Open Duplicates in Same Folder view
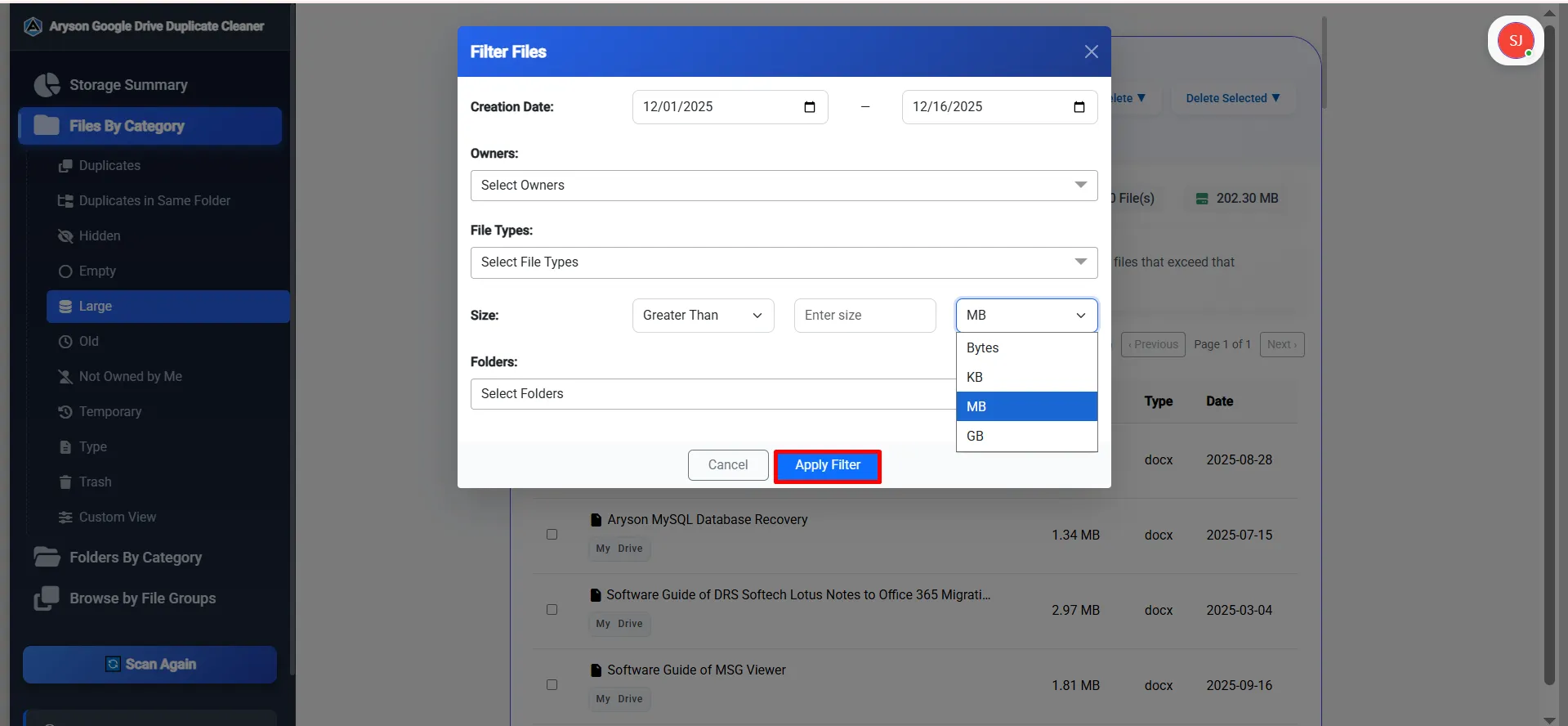Viewport: 1568px width, 726px height. coord(168,201)
